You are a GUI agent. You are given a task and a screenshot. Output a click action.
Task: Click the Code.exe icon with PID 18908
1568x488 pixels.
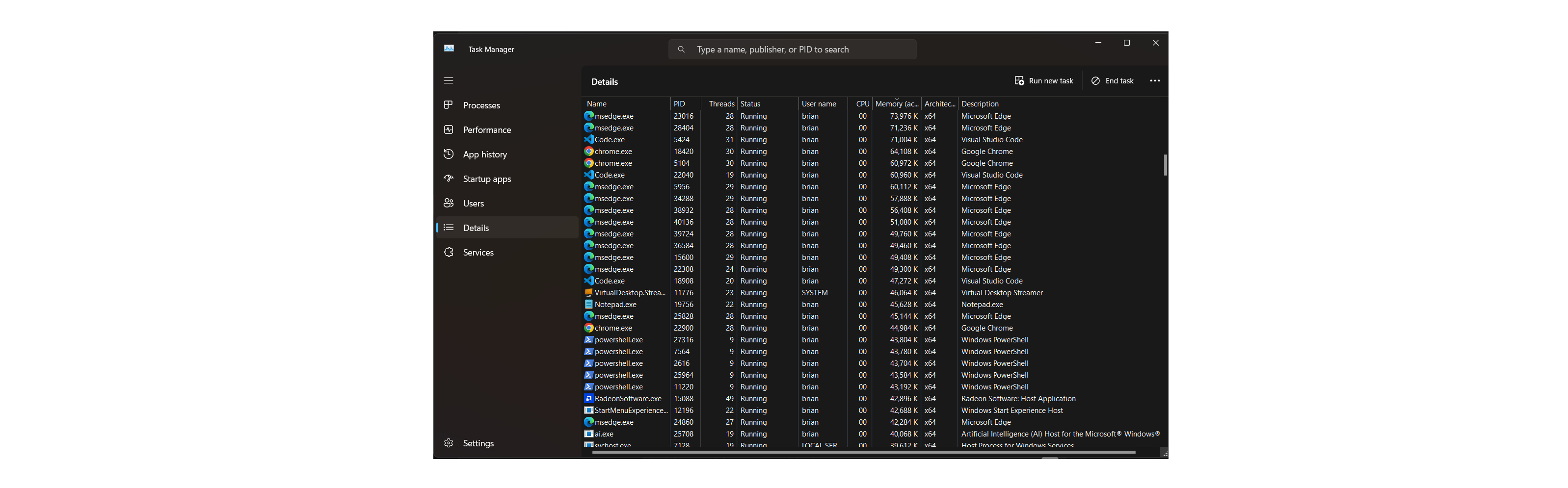pyautogui.click(x=588, y=281)
